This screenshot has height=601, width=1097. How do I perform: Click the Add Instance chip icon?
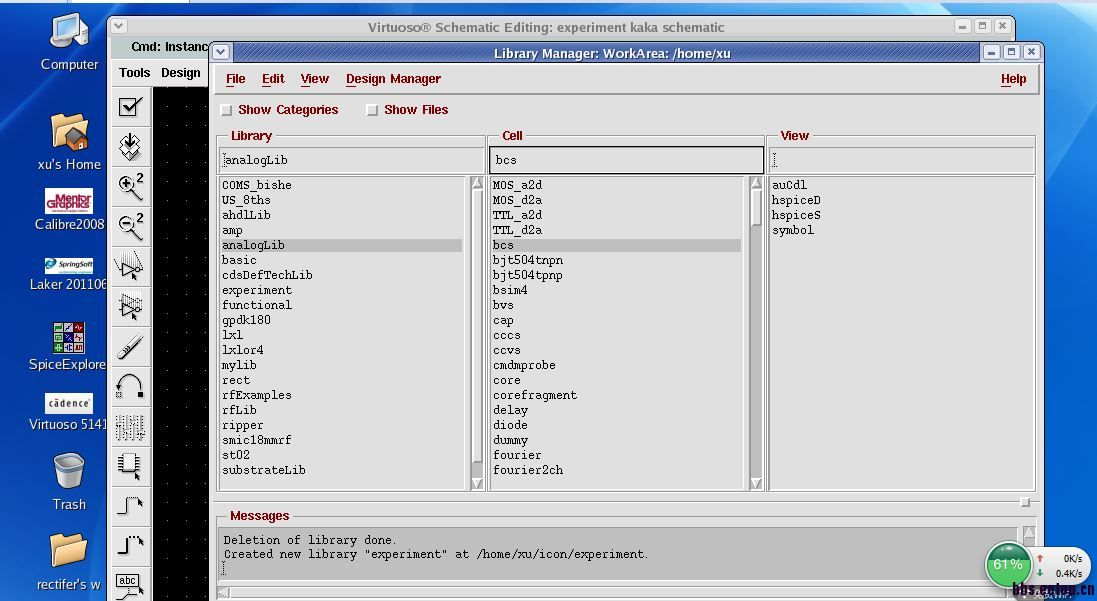(x=130, y=464)
